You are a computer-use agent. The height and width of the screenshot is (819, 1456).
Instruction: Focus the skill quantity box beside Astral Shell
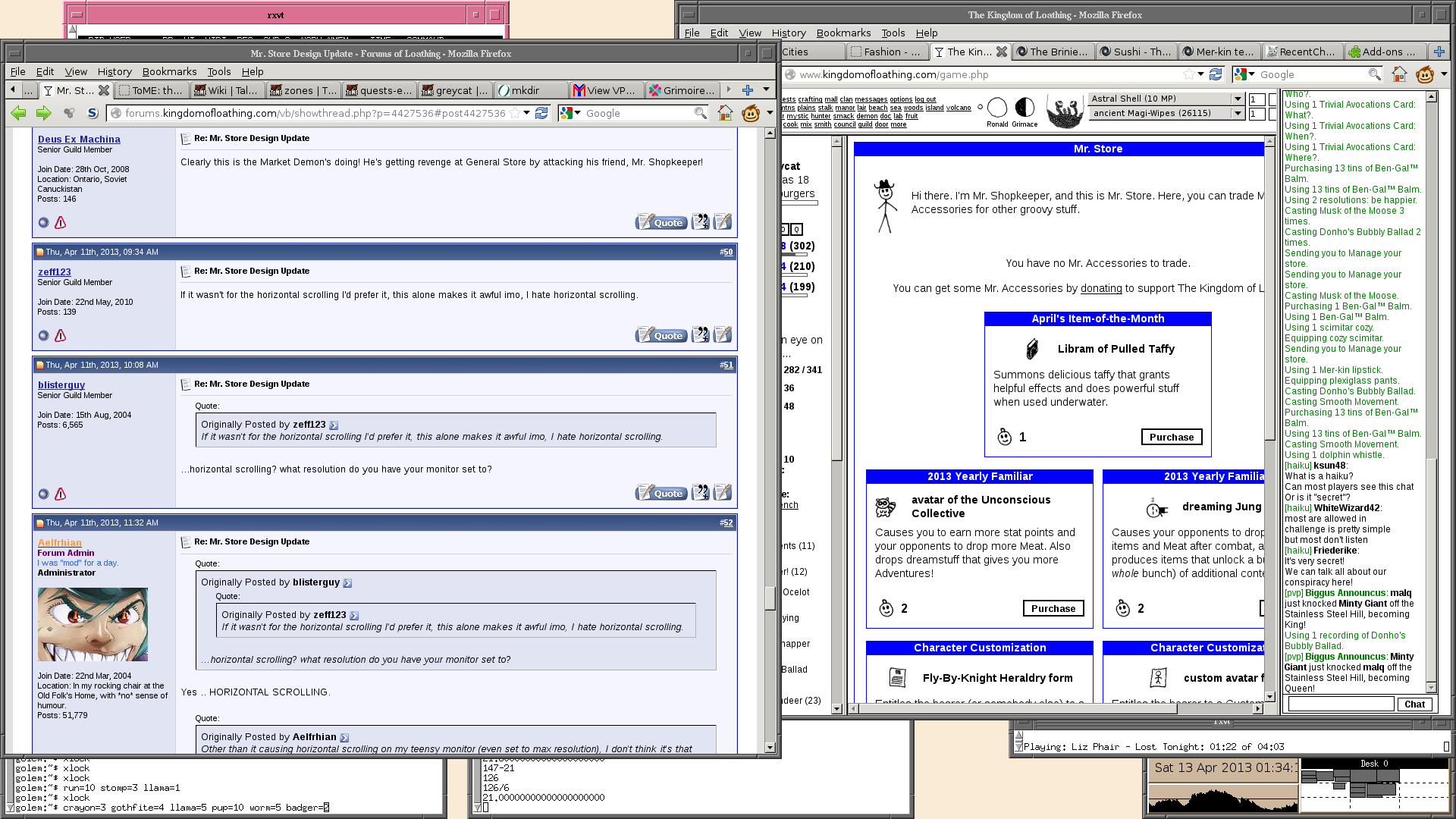pyautogui.click(x=1257, y=99)
